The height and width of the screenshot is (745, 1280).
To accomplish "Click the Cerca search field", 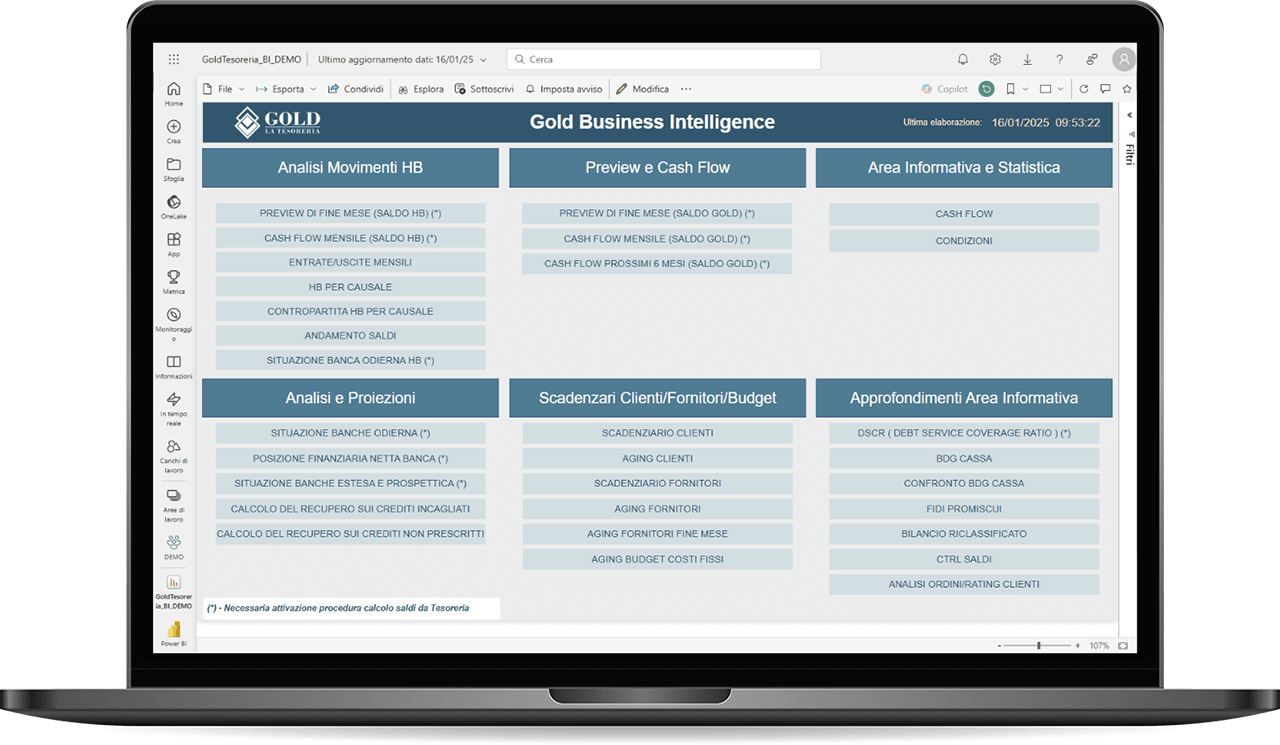I will point(663,60).
